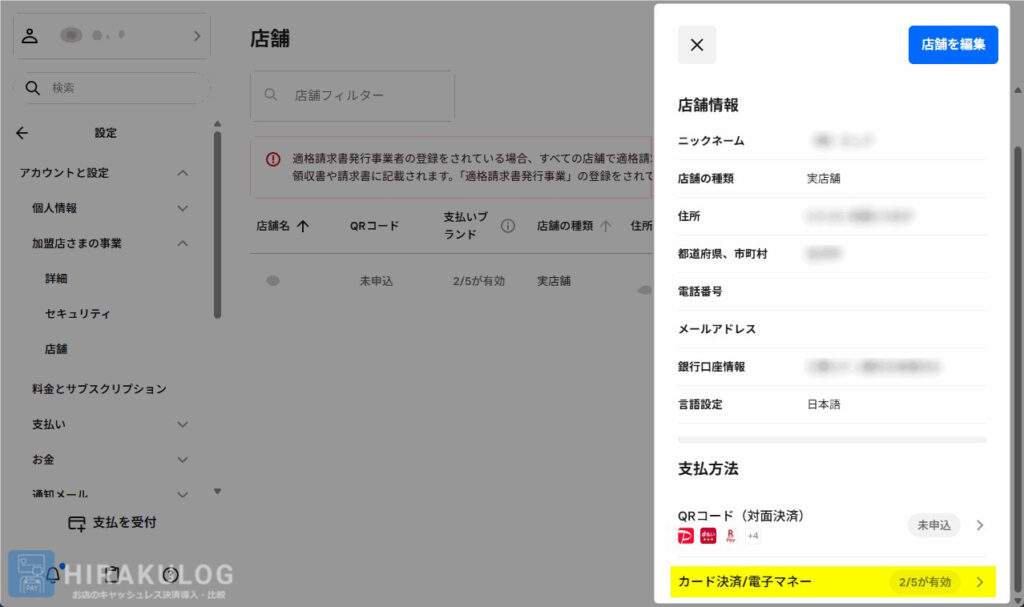Click the PayPay logo under QRコード

coord(686,536)
